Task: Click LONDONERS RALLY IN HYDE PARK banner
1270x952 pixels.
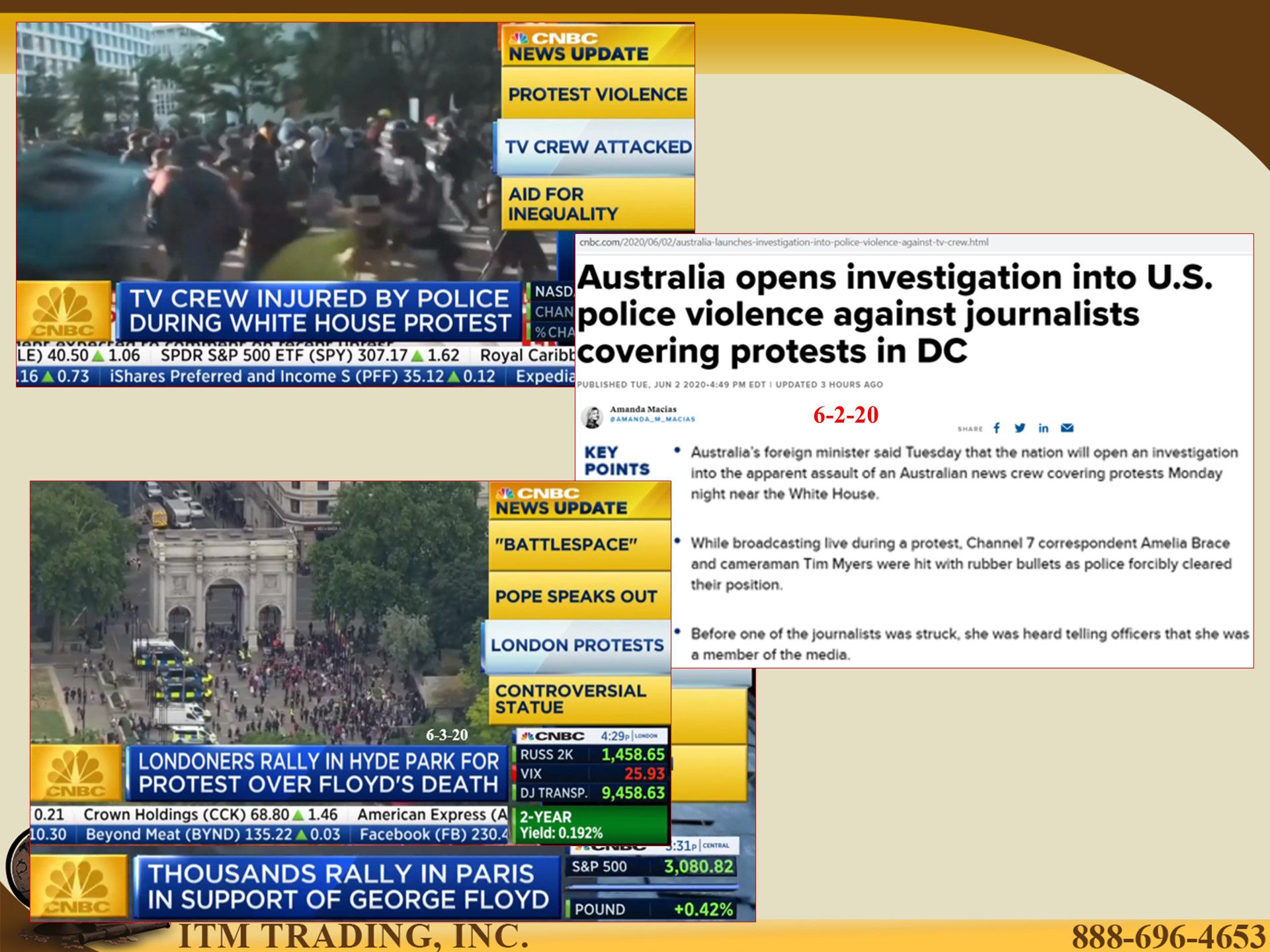Action: (x=317, y=772)
